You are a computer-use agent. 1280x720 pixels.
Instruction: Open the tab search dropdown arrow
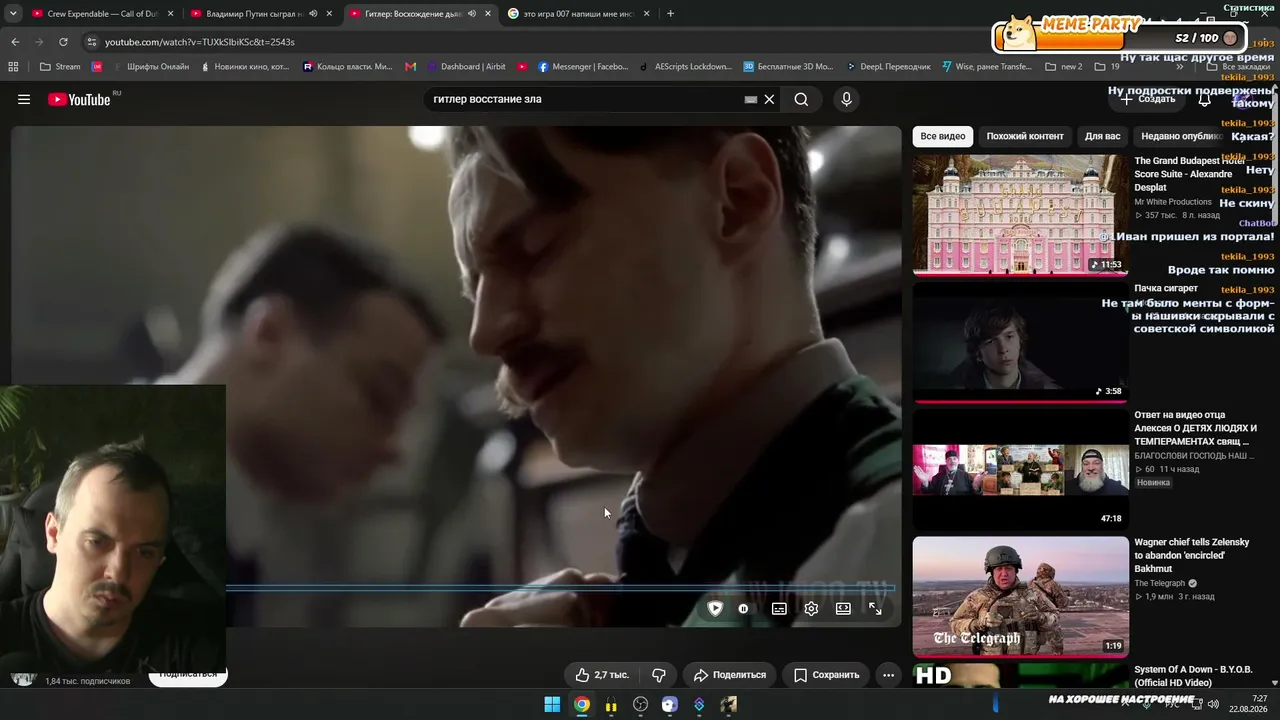[x=11, y=14]
